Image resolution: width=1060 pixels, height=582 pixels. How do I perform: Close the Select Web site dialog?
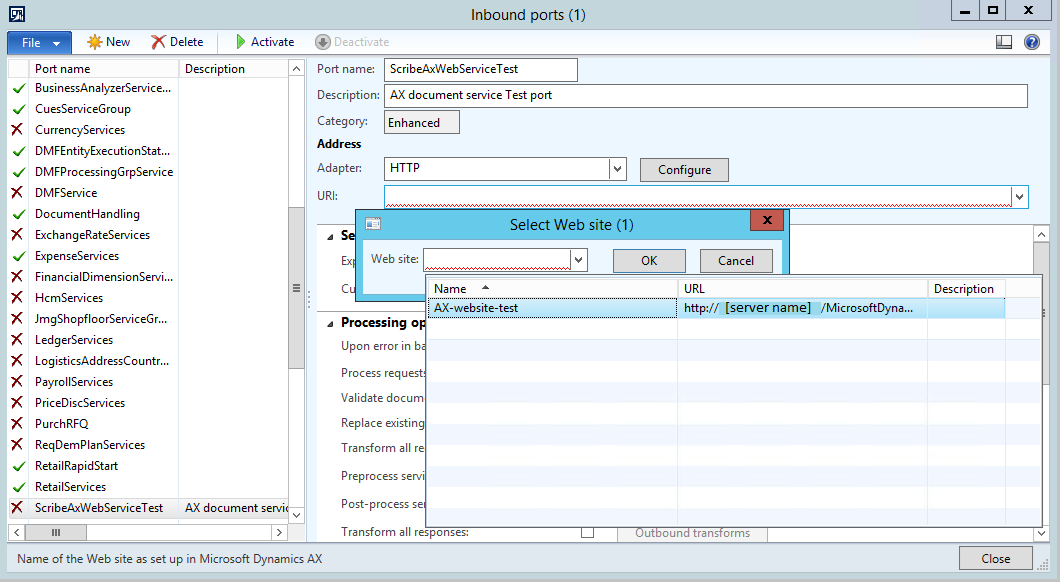767,220
